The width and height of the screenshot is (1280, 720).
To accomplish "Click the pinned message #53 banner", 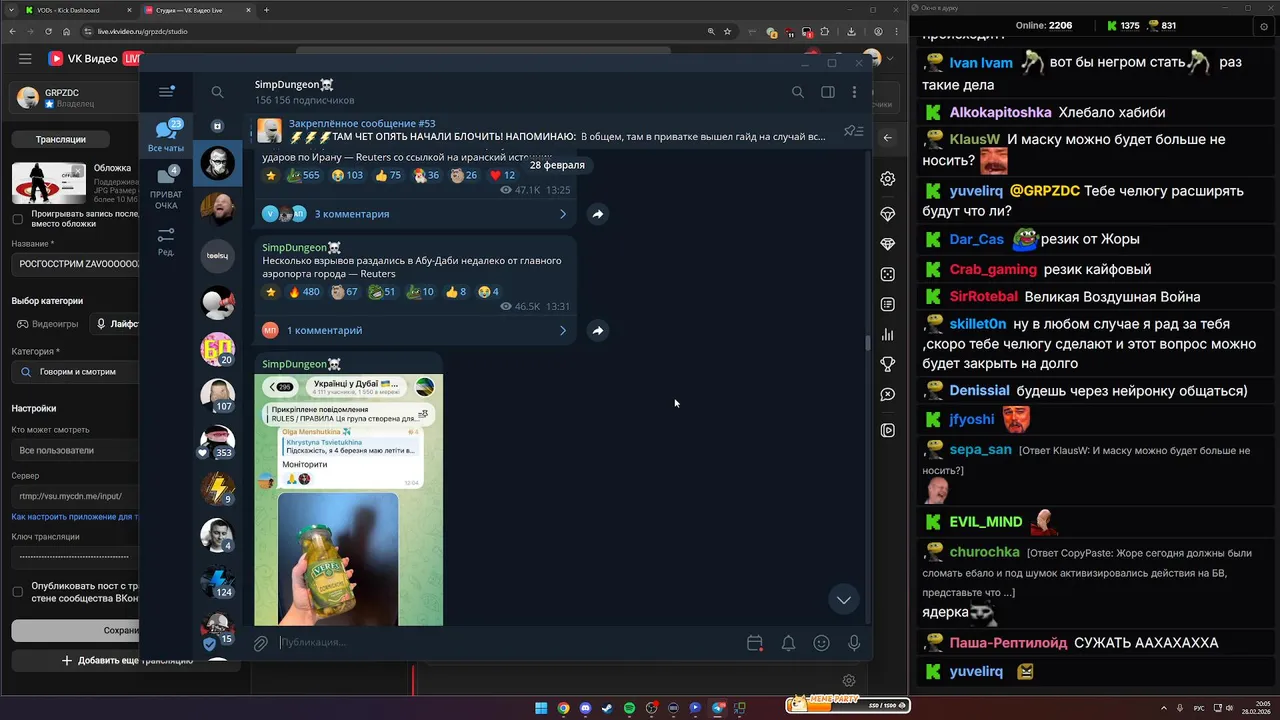I will 545,130.
